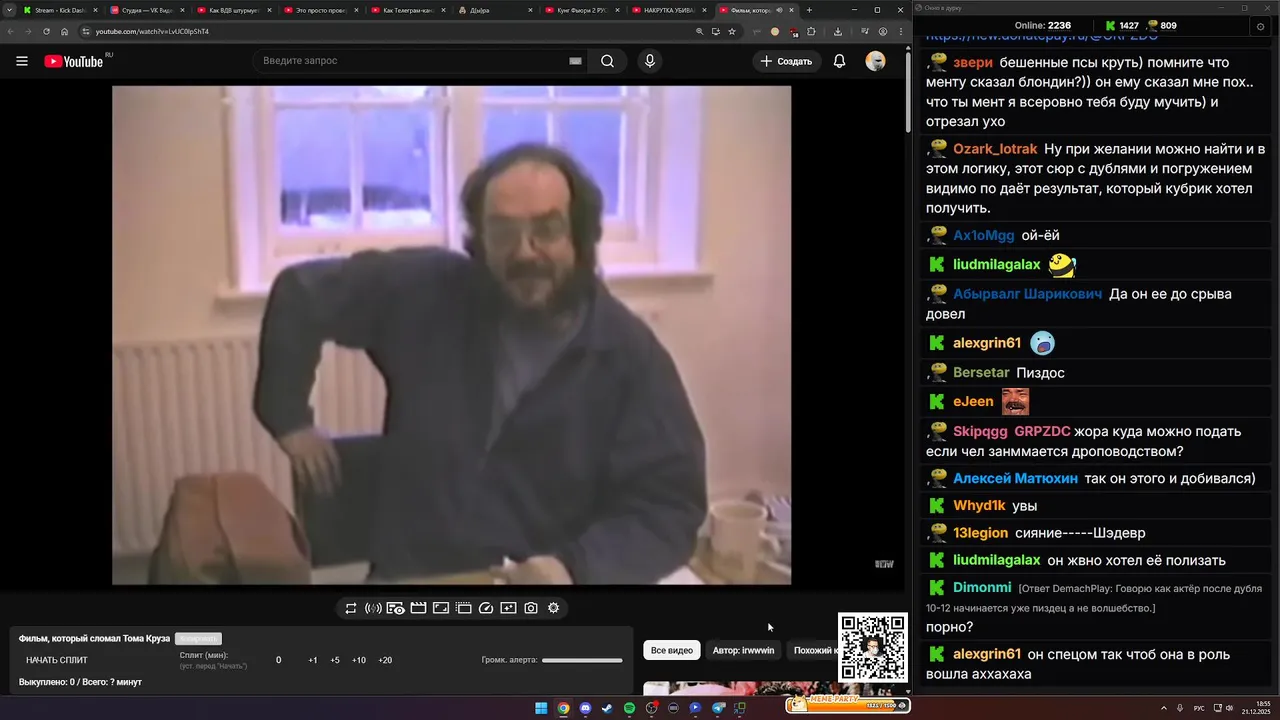The image size is (1280, 720).
Task: Click the video player frame
Action: point(451,335)
